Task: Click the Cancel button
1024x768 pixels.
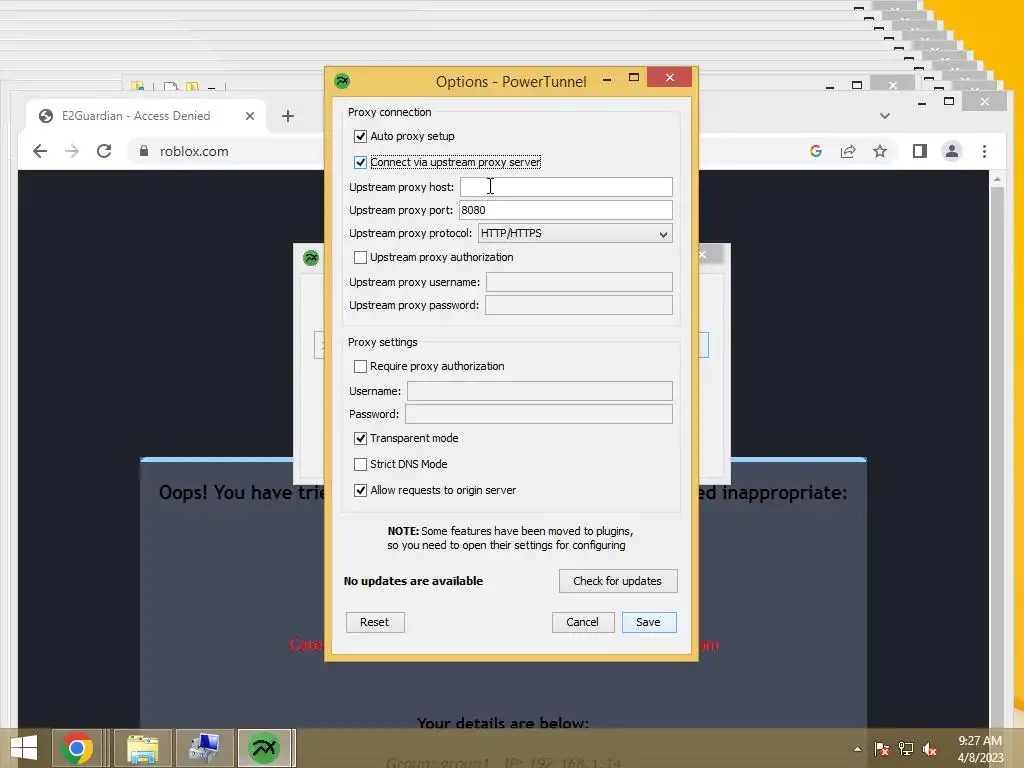Action: [x=583, y=622]
